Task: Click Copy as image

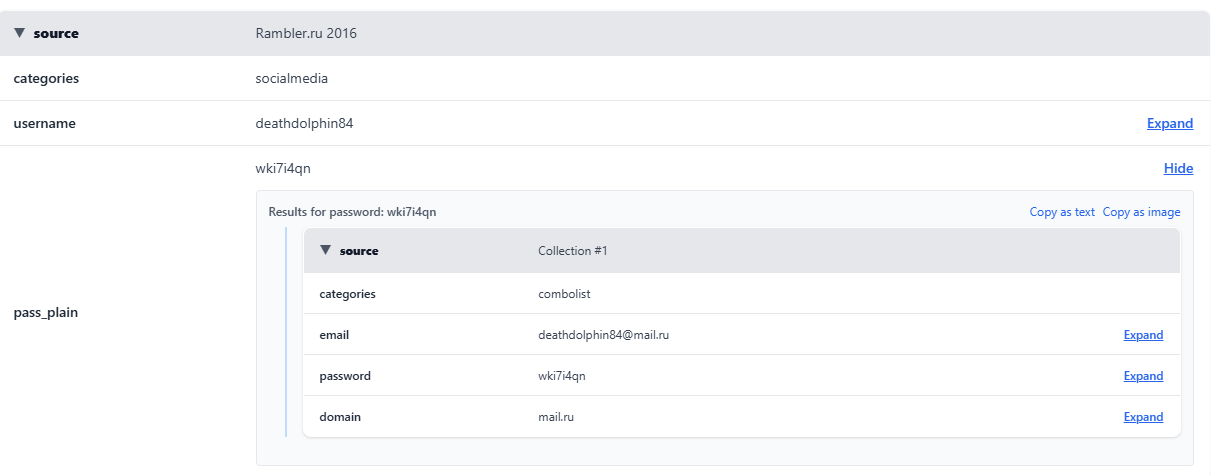Action: (x=1141, y=212)
